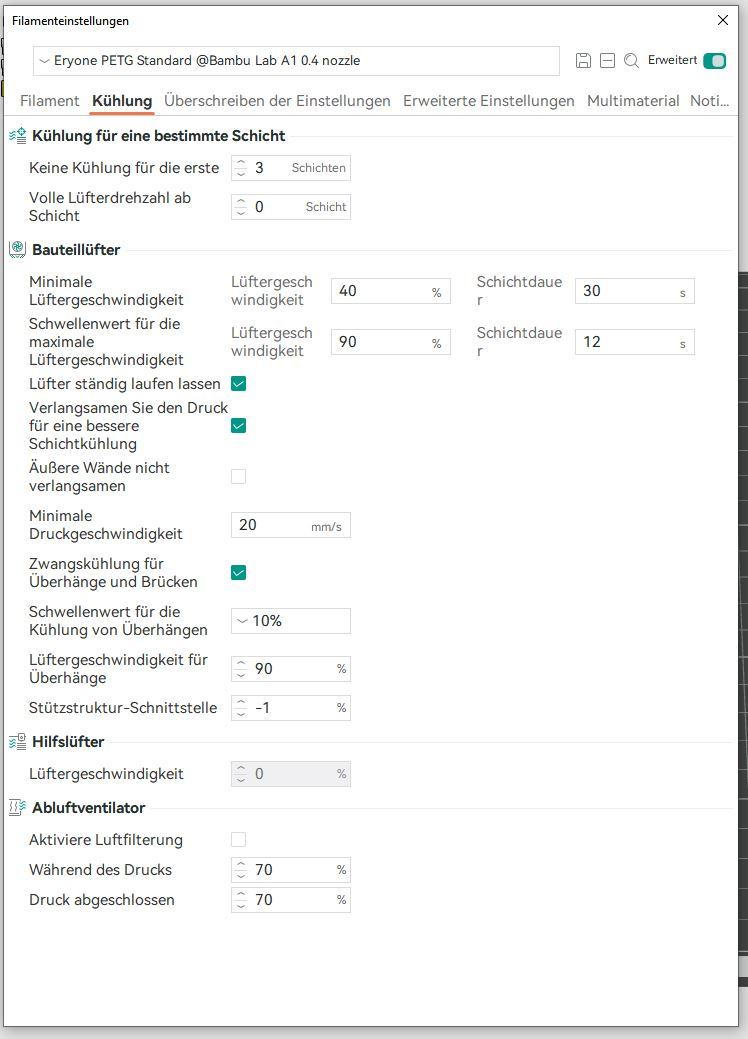Uncheck Lüfter ständig laufen lassen
Image resolution: width=748 pixels, height=1039 pixels.
(238, 384)
